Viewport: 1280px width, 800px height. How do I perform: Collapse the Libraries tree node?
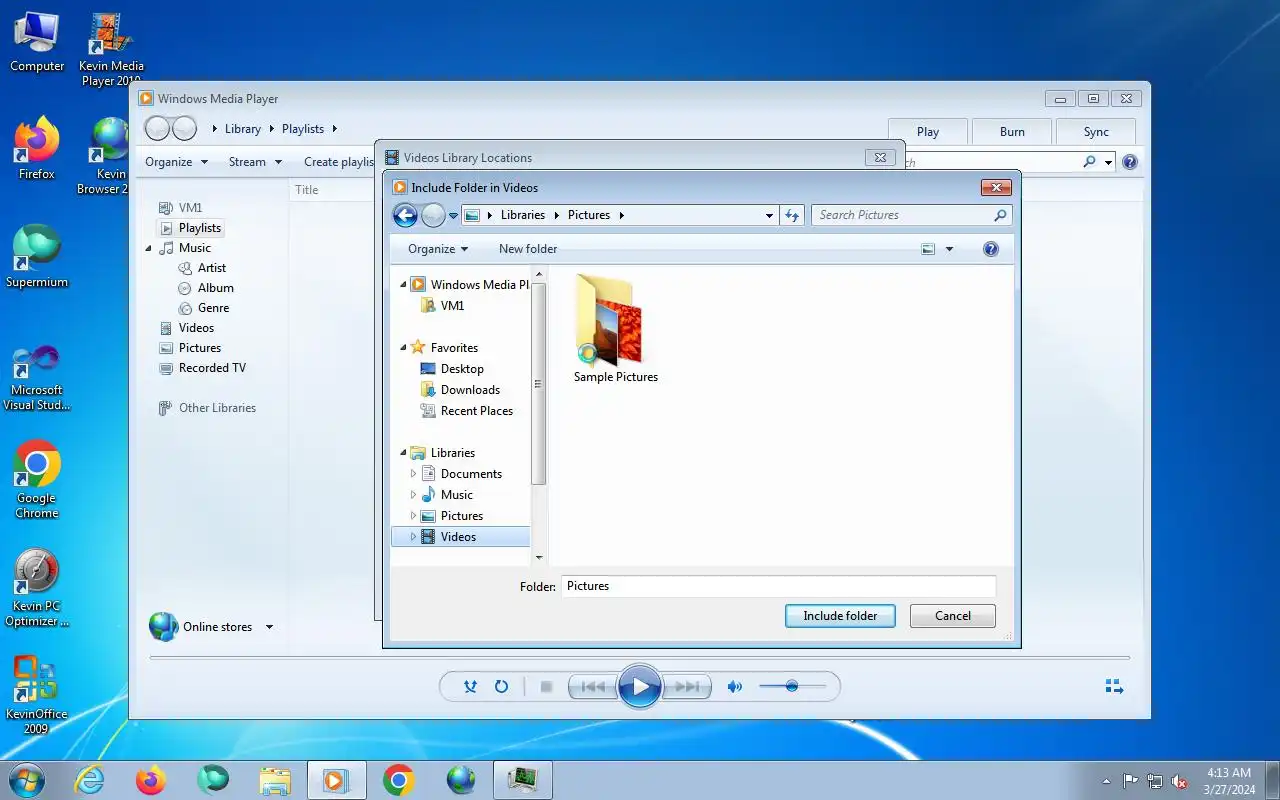(404, 453)
